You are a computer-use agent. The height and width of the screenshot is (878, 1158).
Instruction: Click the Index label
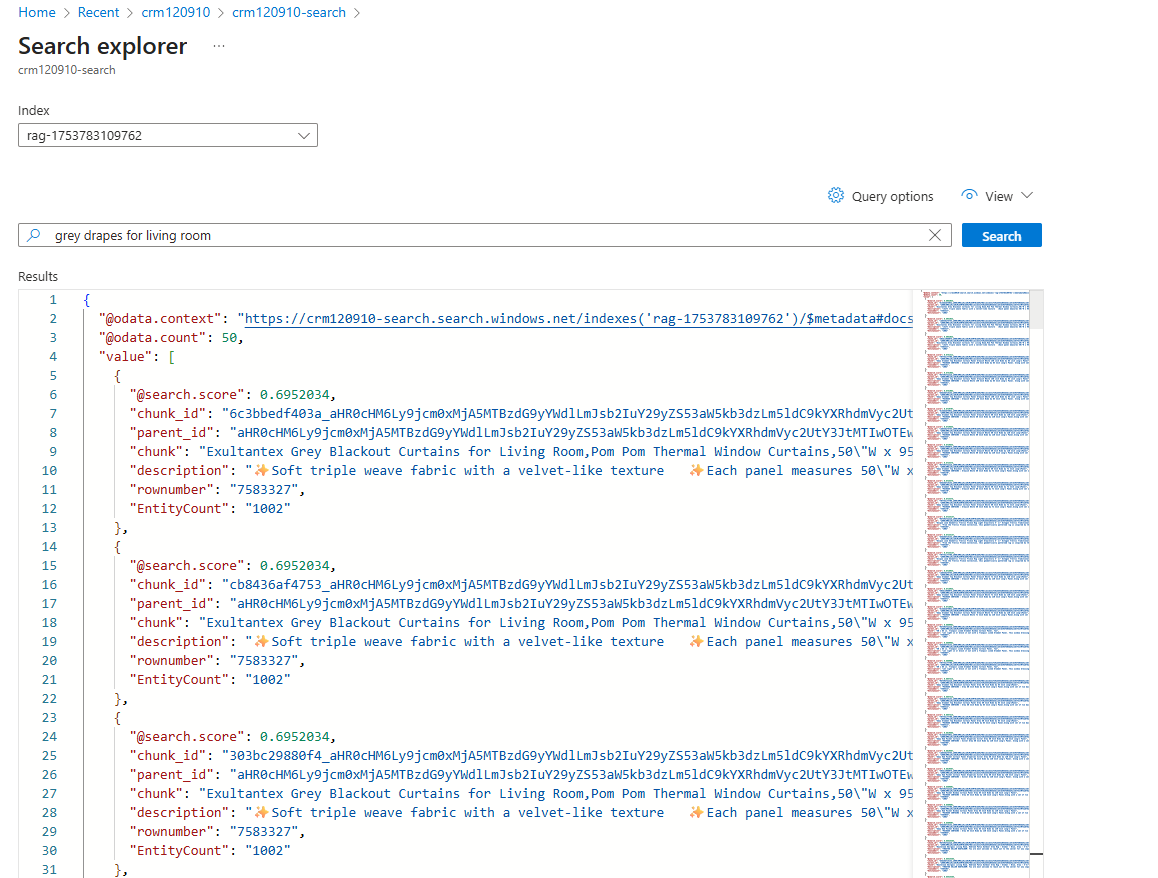tap(34, 110)
